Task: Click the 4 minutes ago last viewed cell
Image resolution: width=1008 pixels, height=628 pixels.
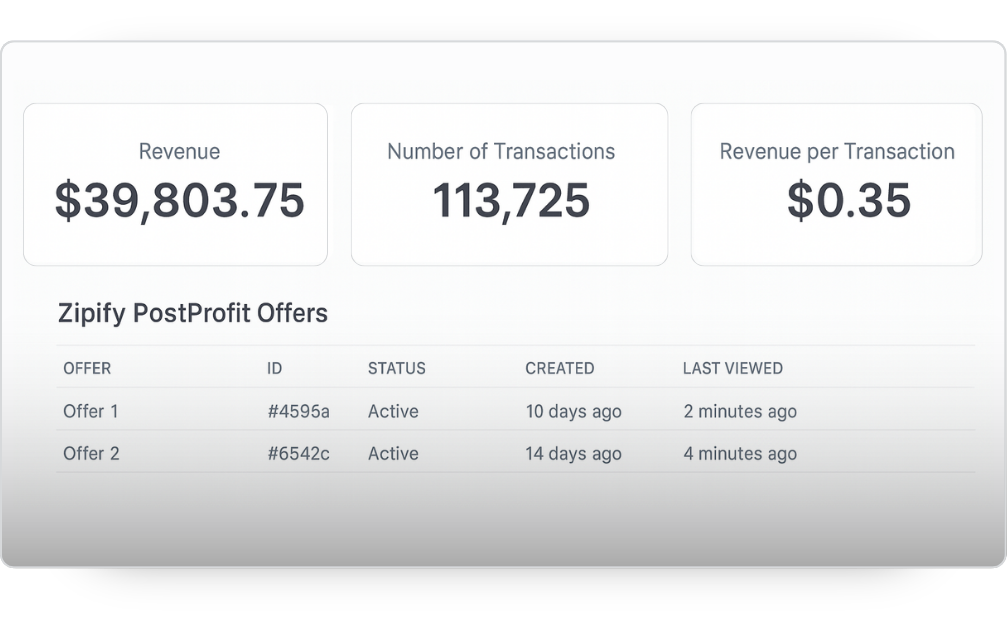Action: (x=740, y=453)
